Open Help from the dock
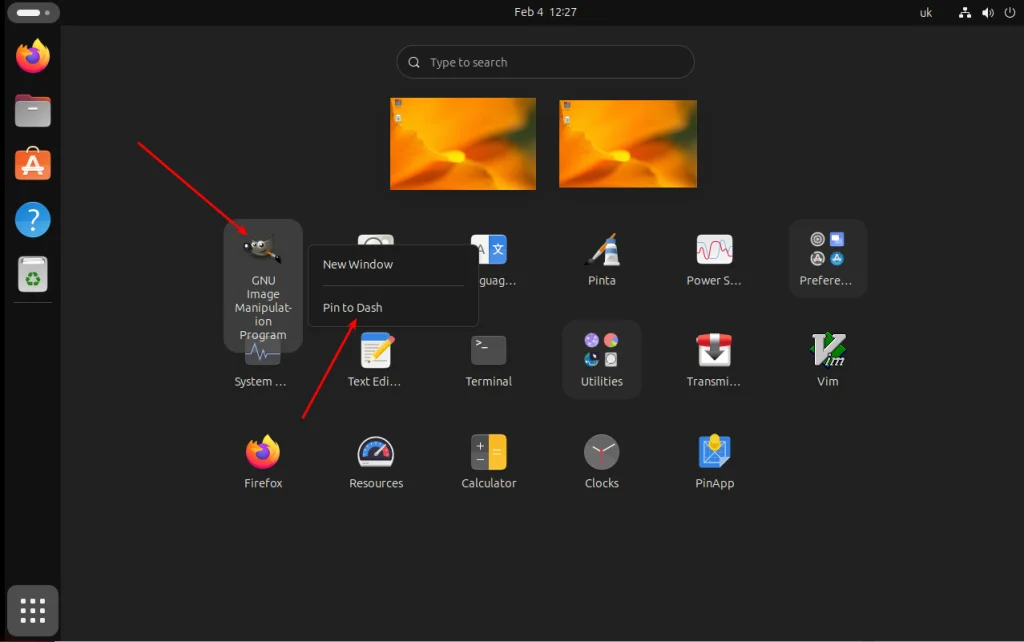Image resolution: width=1024 pixels, height=642 pixels. 33,219
